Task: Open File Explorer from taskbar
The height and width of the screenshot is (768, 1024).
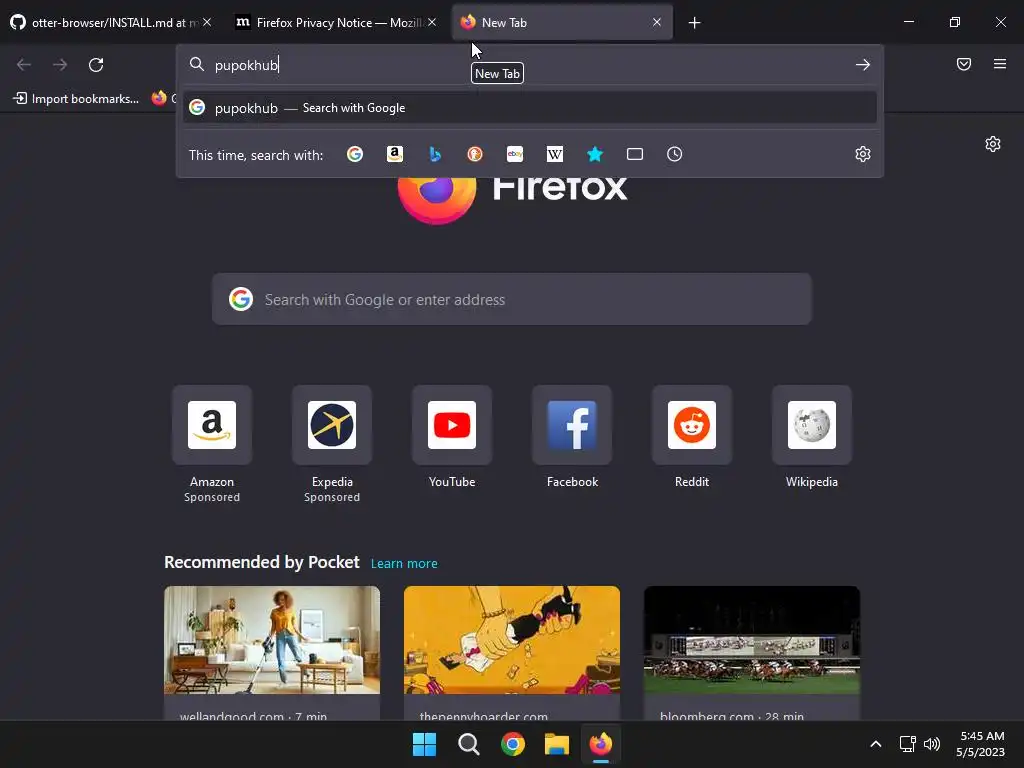Action: [557, 744]
